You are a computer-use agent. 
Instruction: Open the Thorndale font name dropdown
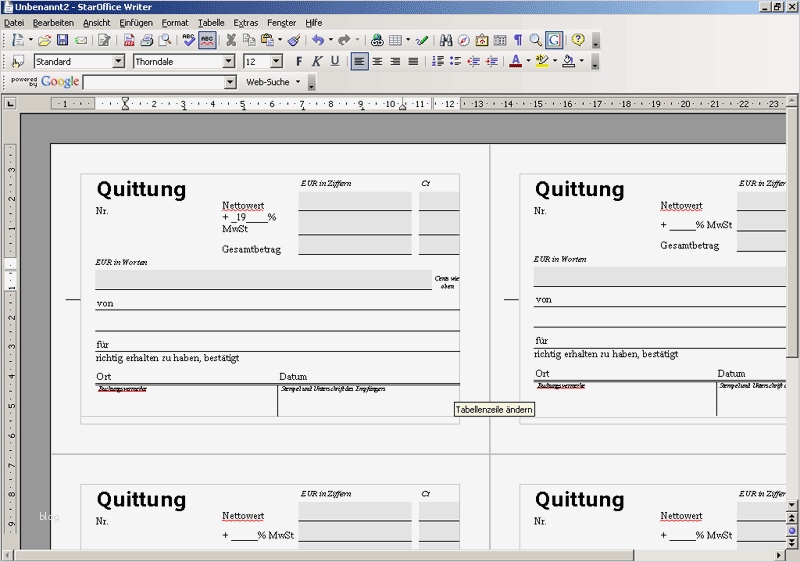click(229, 62)
